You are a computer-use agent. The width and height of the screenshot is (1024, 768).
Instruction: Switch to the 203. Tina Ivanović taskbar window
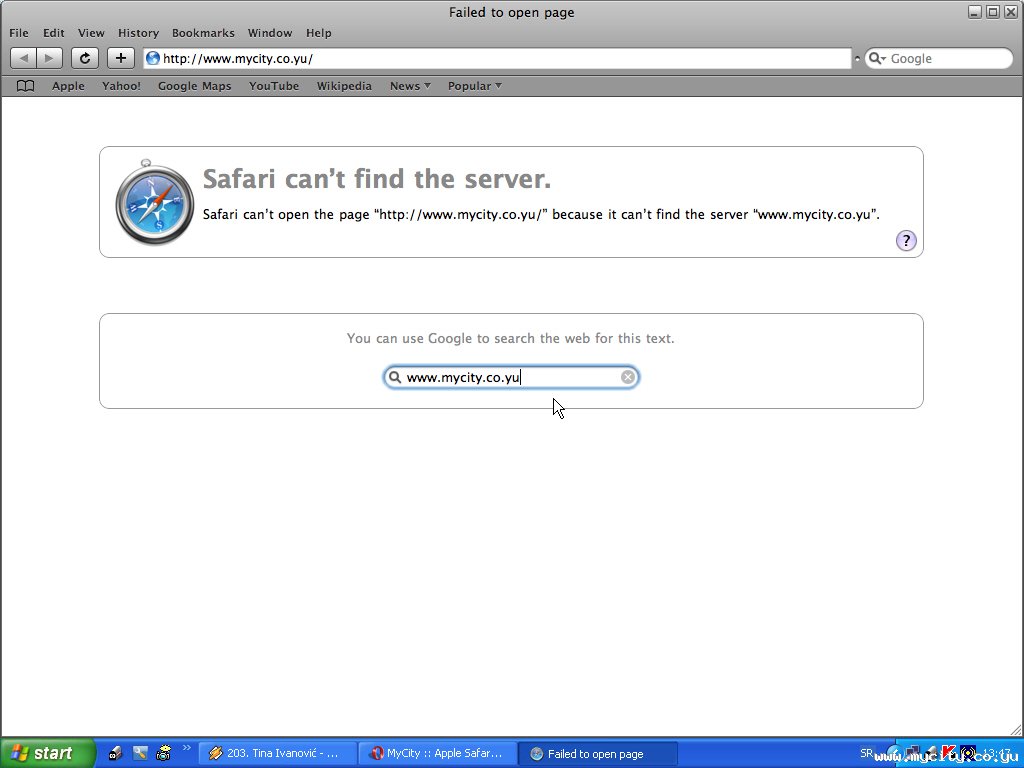278,753
